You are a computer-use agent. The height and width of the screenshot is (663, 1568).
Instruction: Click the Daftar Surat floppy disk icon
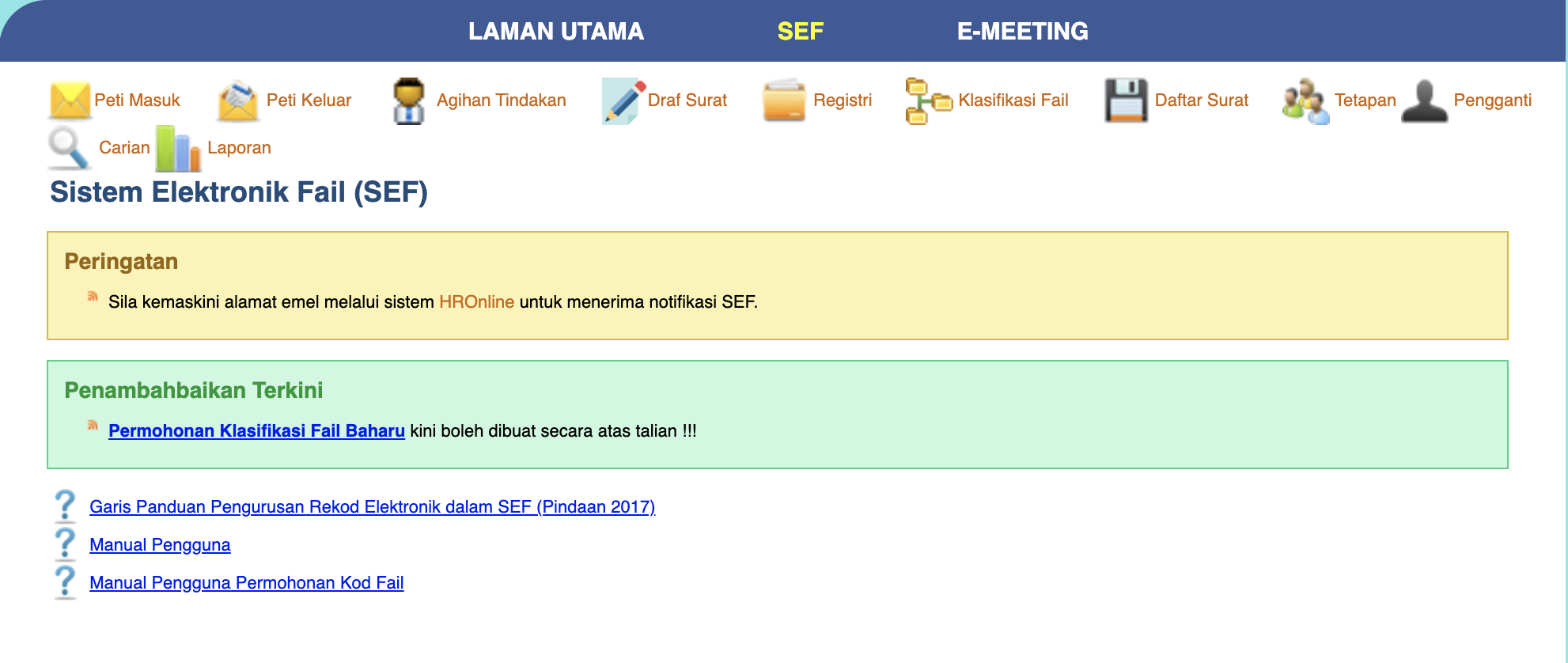pos(1126,100)
